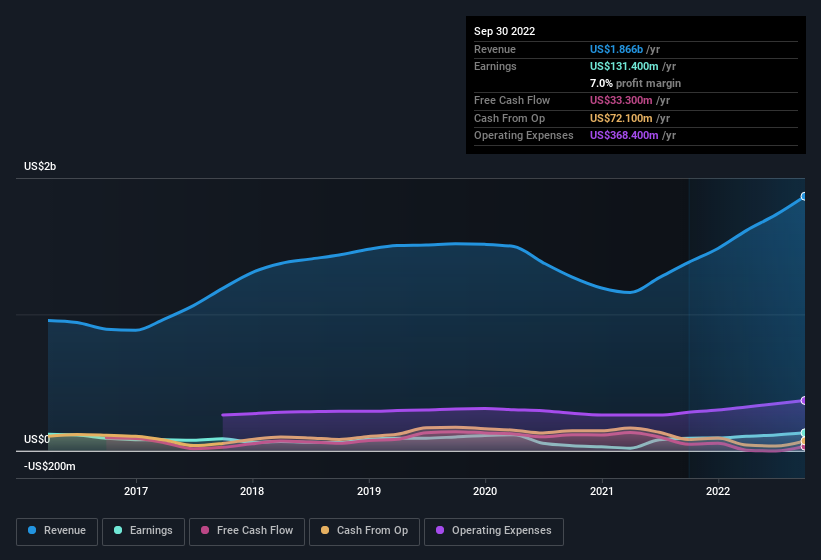Viewport: 821px width, 560px height.
Task: Click the Cash From Op orange endpoint marker
Action: click(804, 441)
